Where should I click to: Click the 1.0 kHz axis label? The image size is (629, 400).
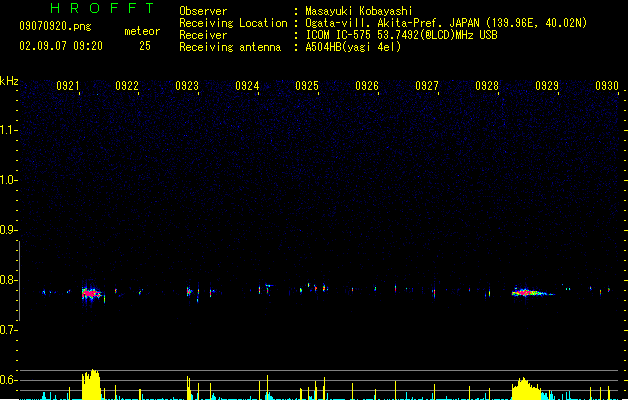pyautogui.click(x=8, y=180)
